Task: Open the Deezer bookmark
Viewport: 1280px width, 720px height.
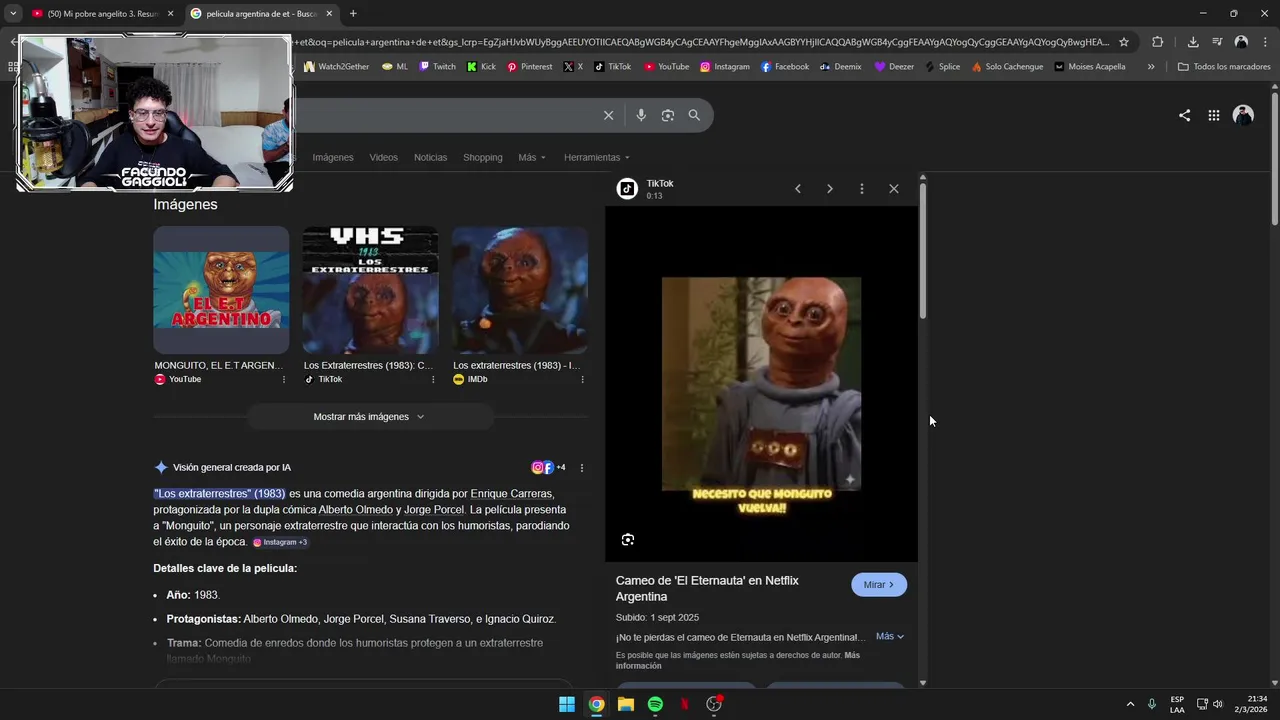Action: (894, 67)
